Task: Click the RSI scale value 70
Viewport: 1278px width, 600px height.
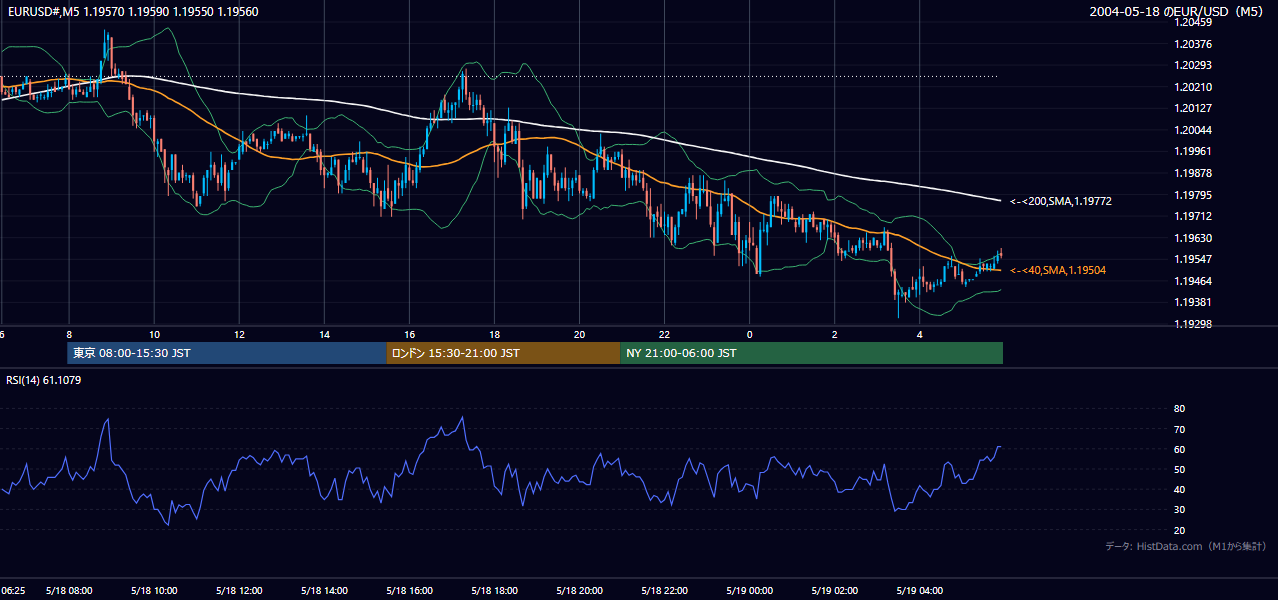Action: point(1179,429)
